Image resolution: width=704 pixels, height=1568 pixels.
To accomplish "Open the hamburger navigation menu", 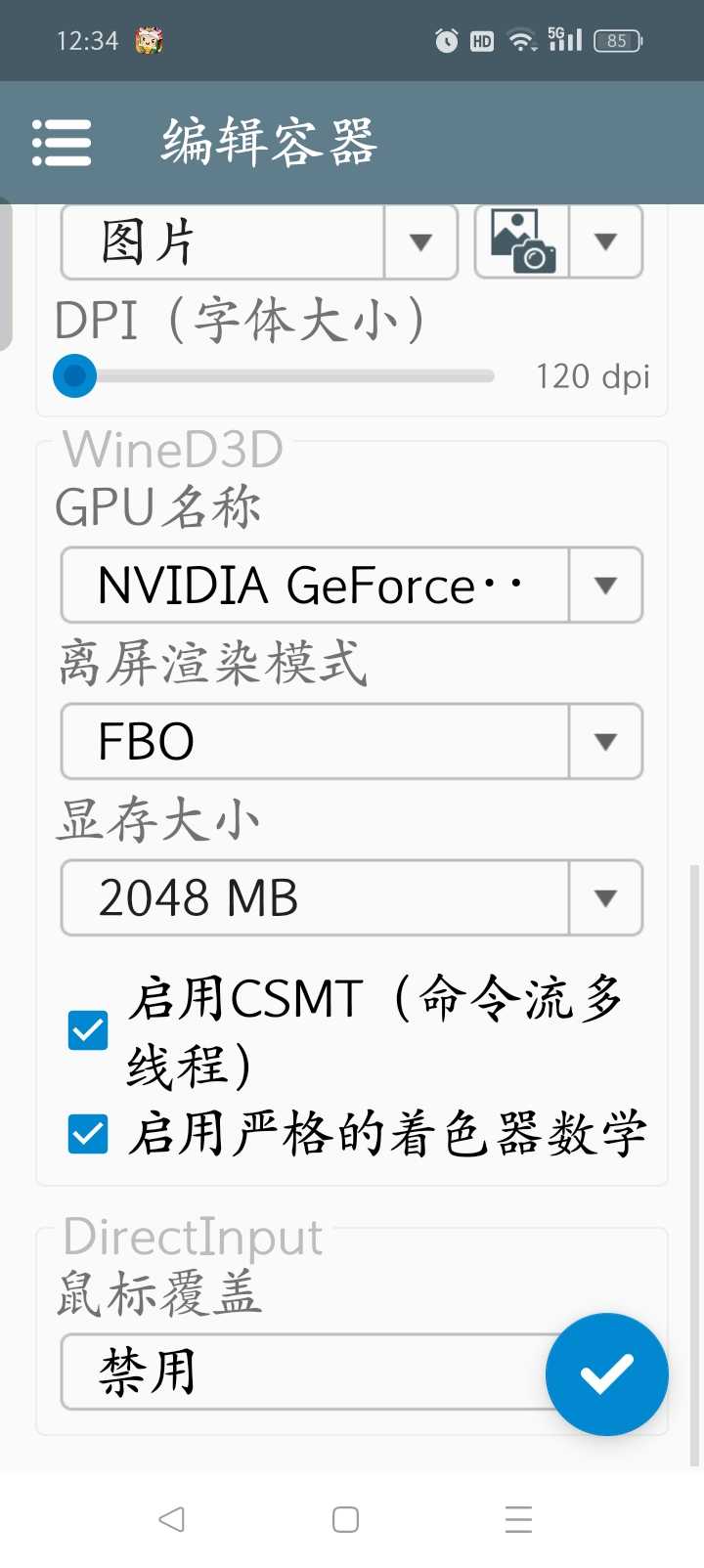I will pyautogui.click(x=62, y=143).
